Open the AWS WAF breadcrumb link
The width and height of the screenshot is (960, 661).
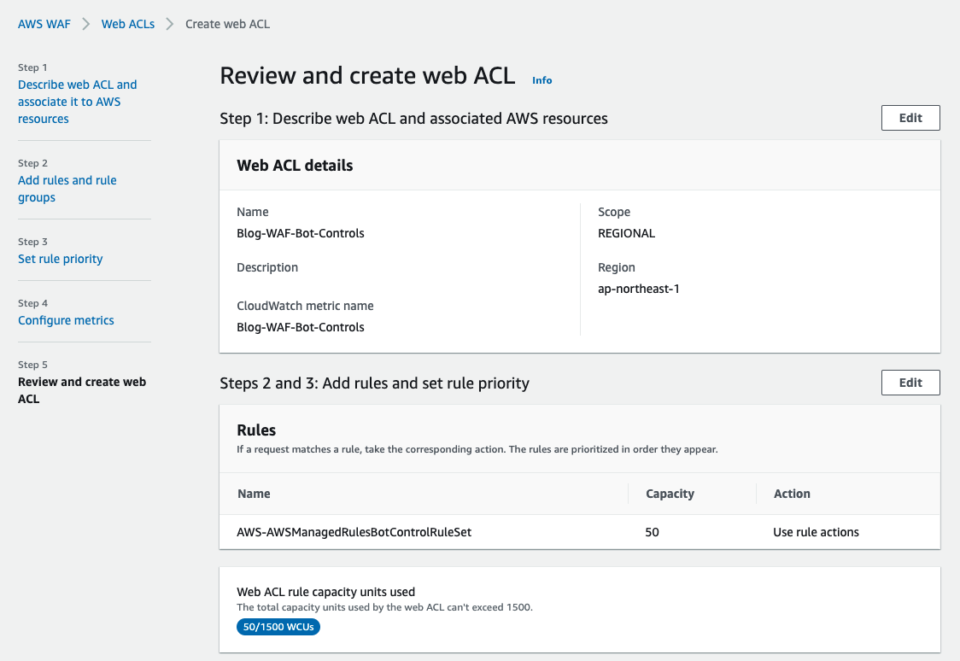pos(44,23)
